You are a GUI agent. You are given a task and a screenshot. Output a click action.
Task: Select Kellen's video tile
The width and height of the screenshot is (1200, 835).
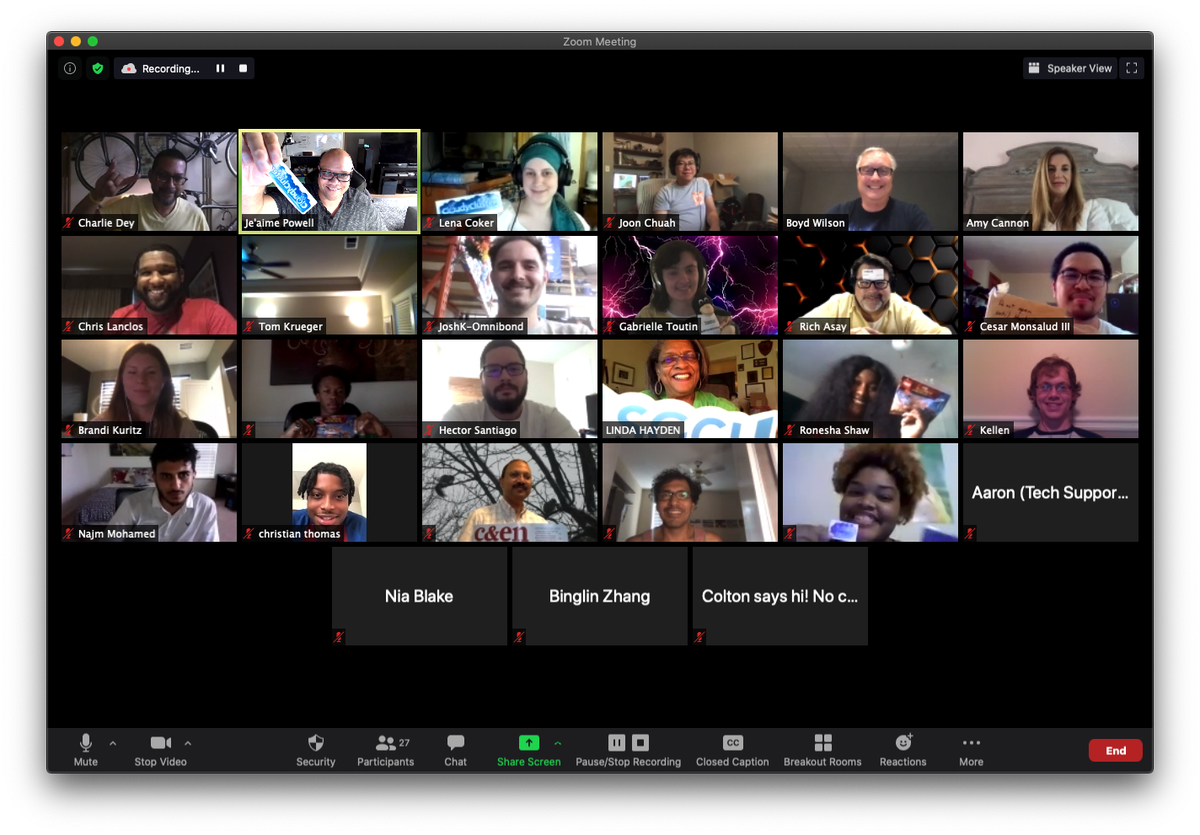coord(1051,389)
